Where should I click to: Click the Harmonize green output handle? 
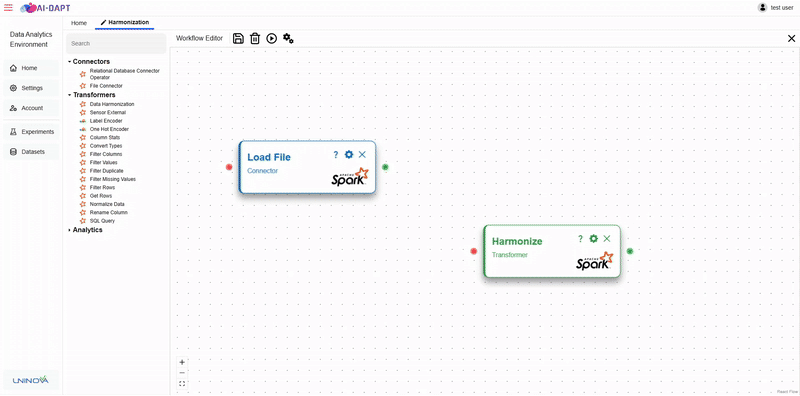(x=630, y=251)
